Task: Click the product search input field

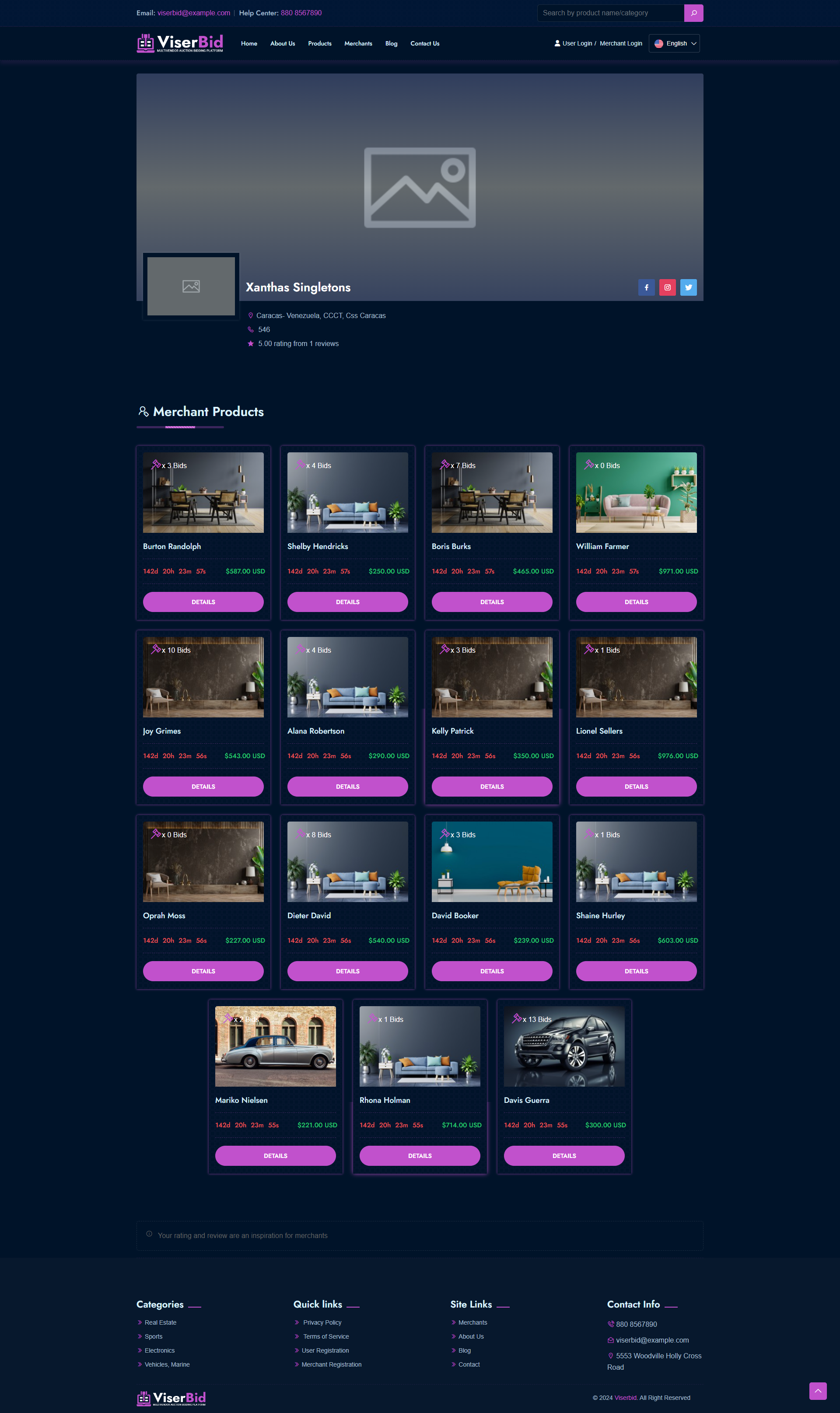Action: point(610,13)
